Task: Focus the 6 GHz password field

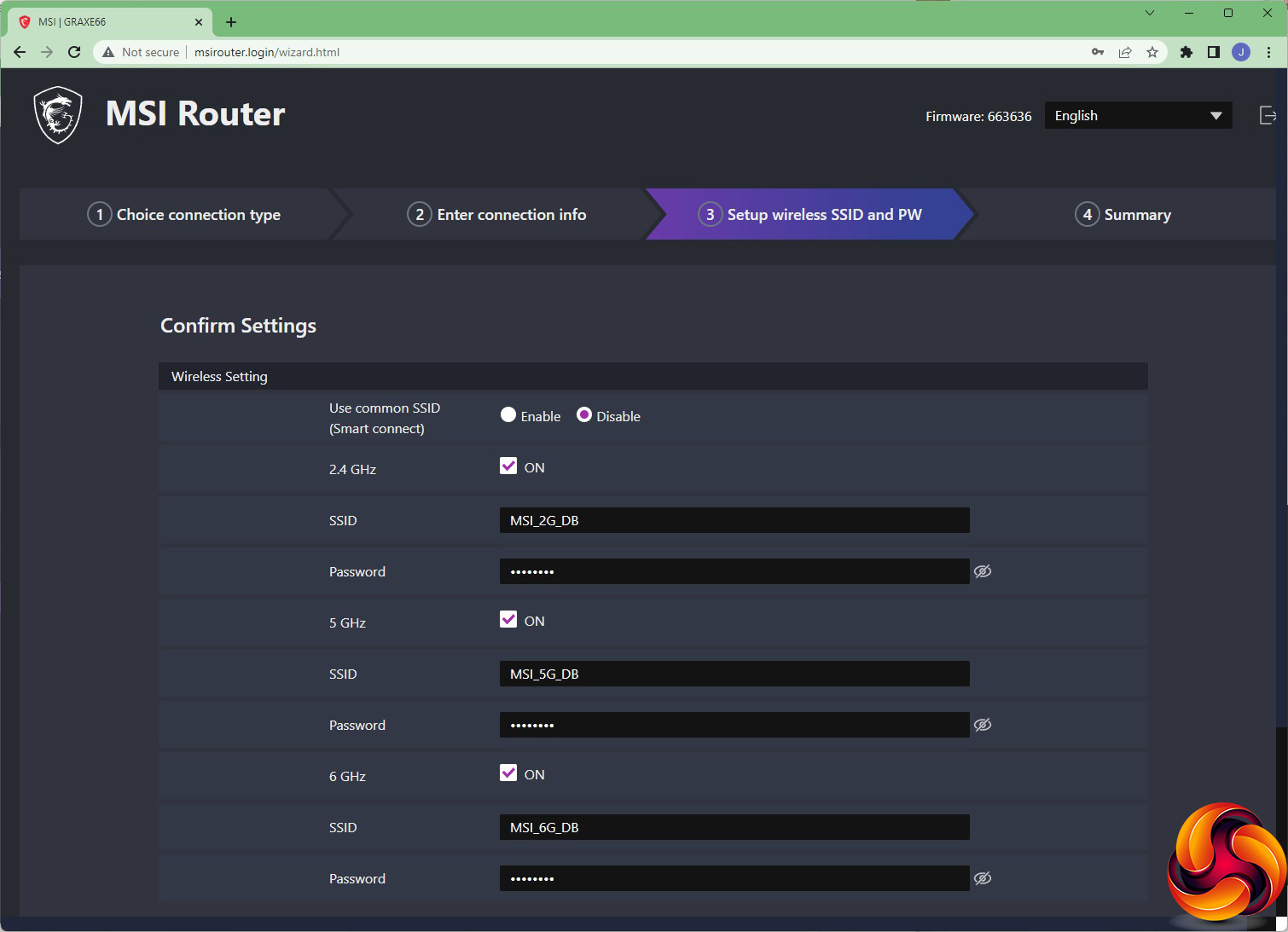Action: [x=734, y=878]
